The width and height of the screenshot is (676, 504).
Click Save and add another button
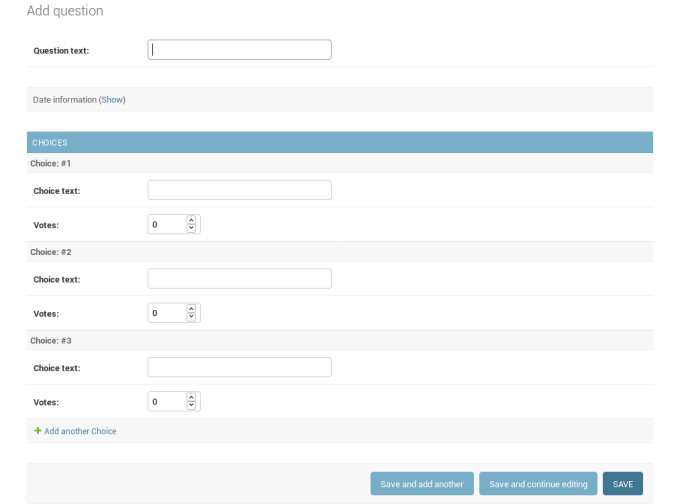[422, 484]
